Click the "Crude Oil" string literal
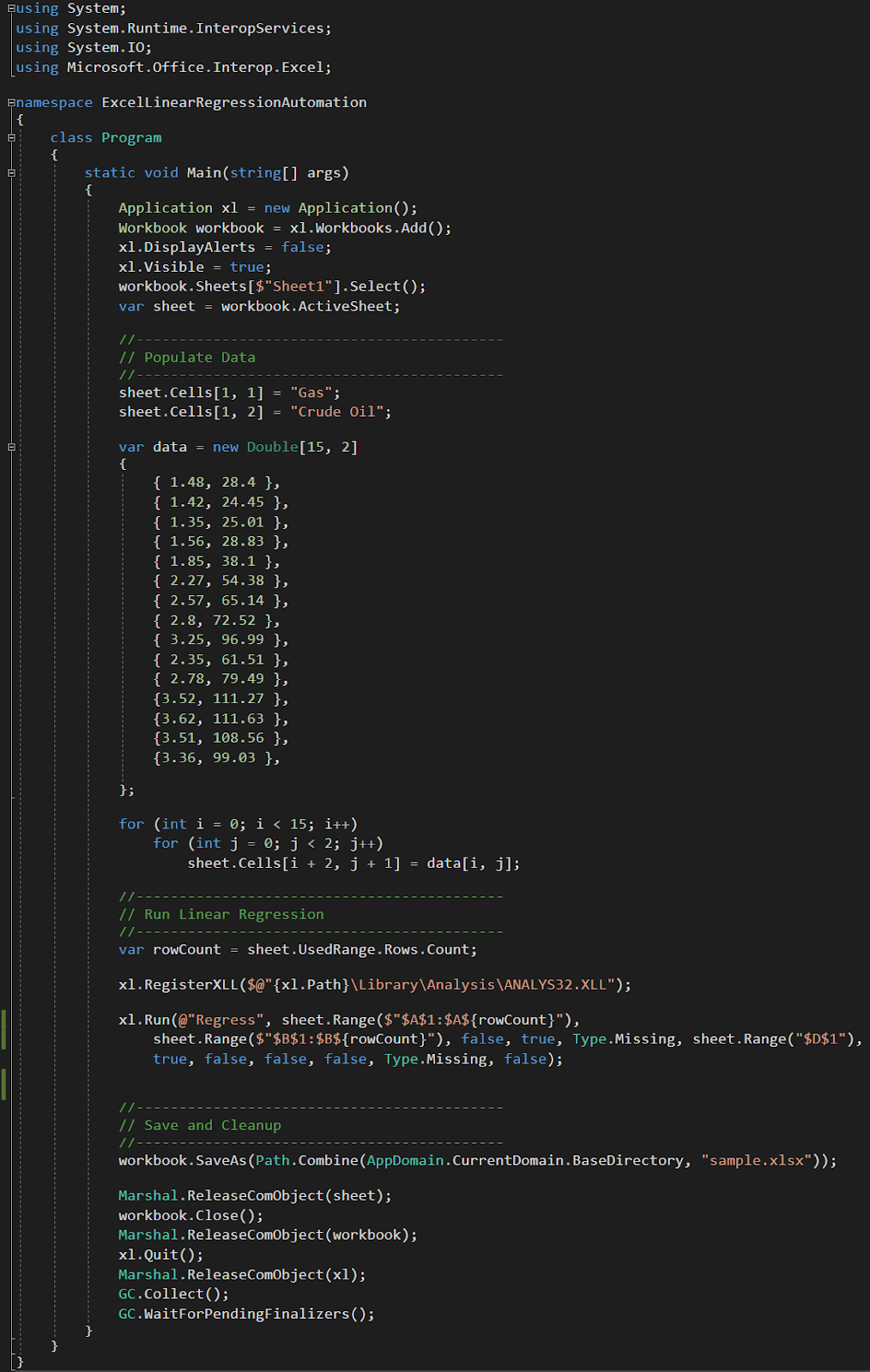 click(x=336, y=412)
